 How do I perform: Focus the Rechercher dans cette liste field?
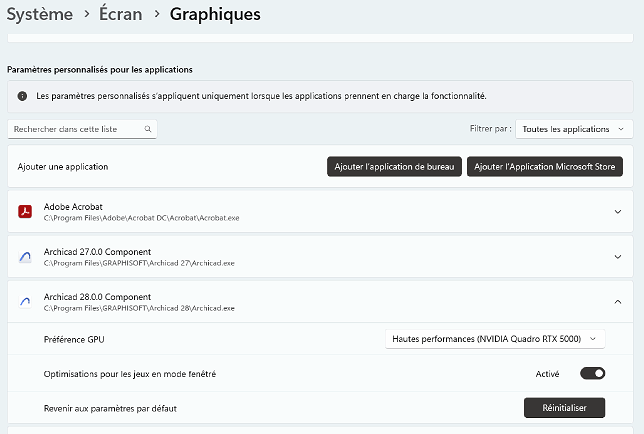(82, 129)
